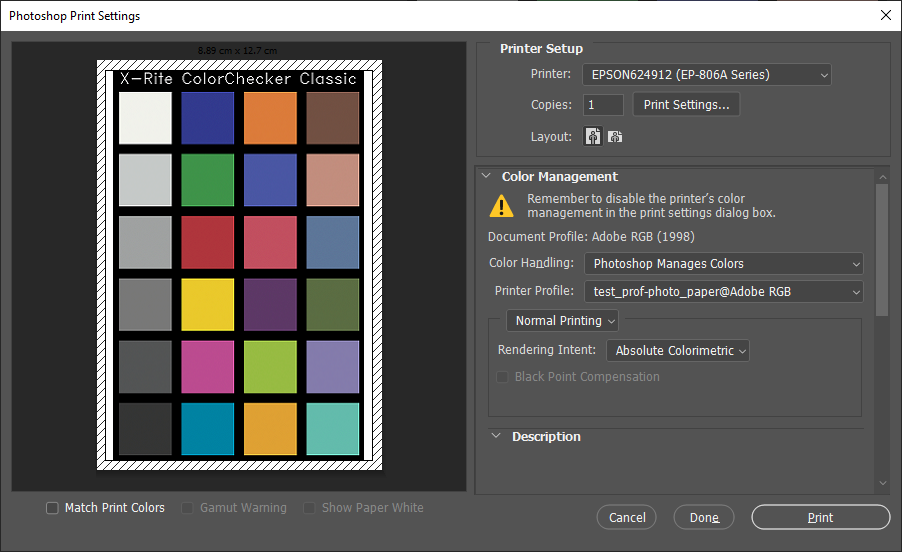Click the Print button

point(820,518)
